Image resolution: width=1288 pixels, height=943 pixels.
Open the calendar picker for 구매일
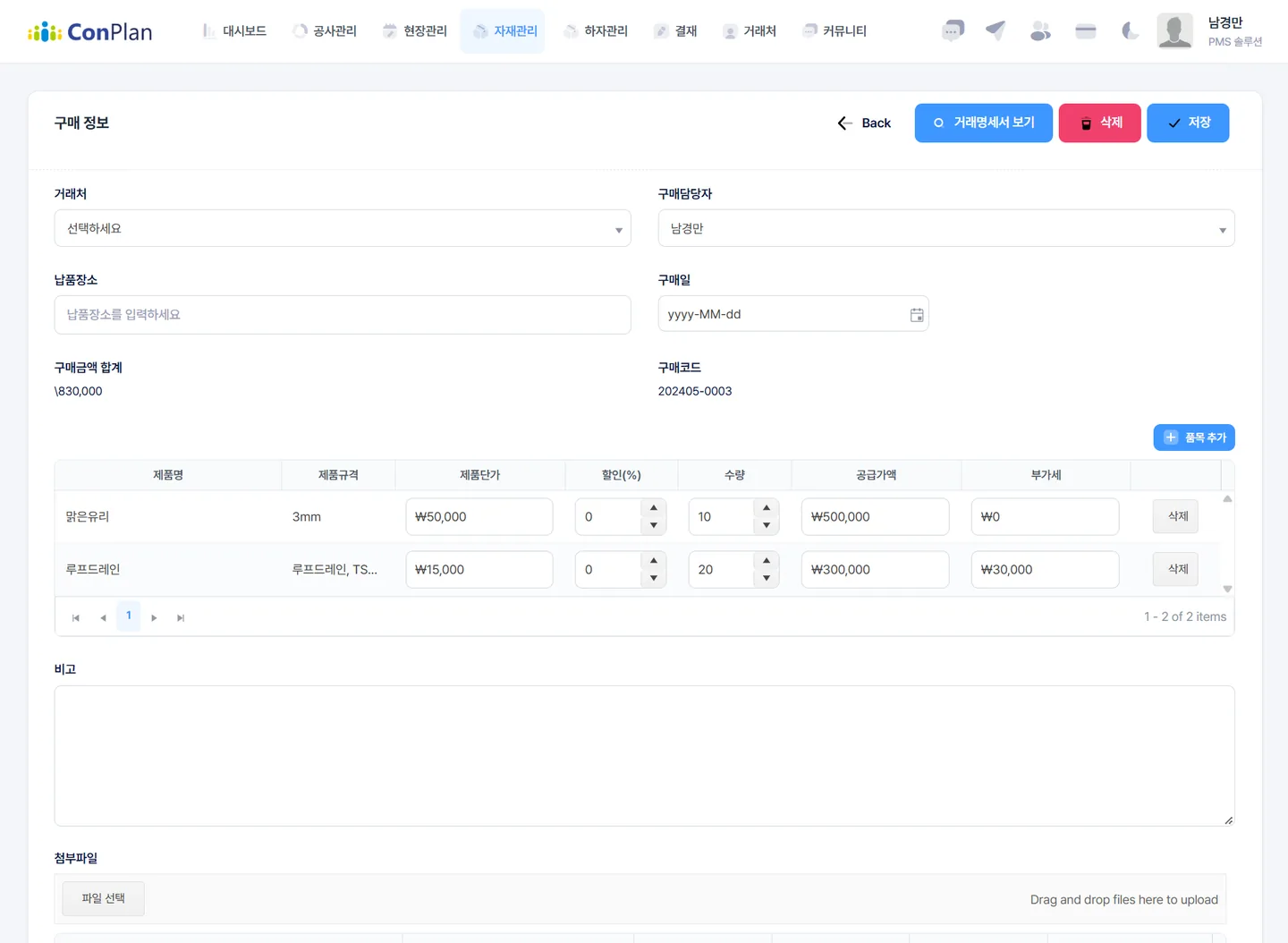(x=917, y=315)
